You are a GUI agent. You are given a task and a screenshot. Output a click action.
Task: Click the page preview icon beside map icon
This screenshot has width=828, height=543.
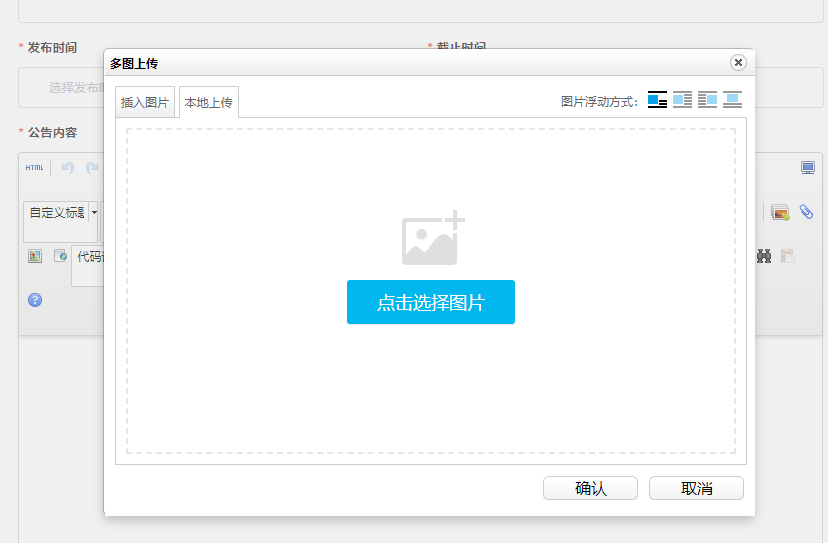pos(60,256)
